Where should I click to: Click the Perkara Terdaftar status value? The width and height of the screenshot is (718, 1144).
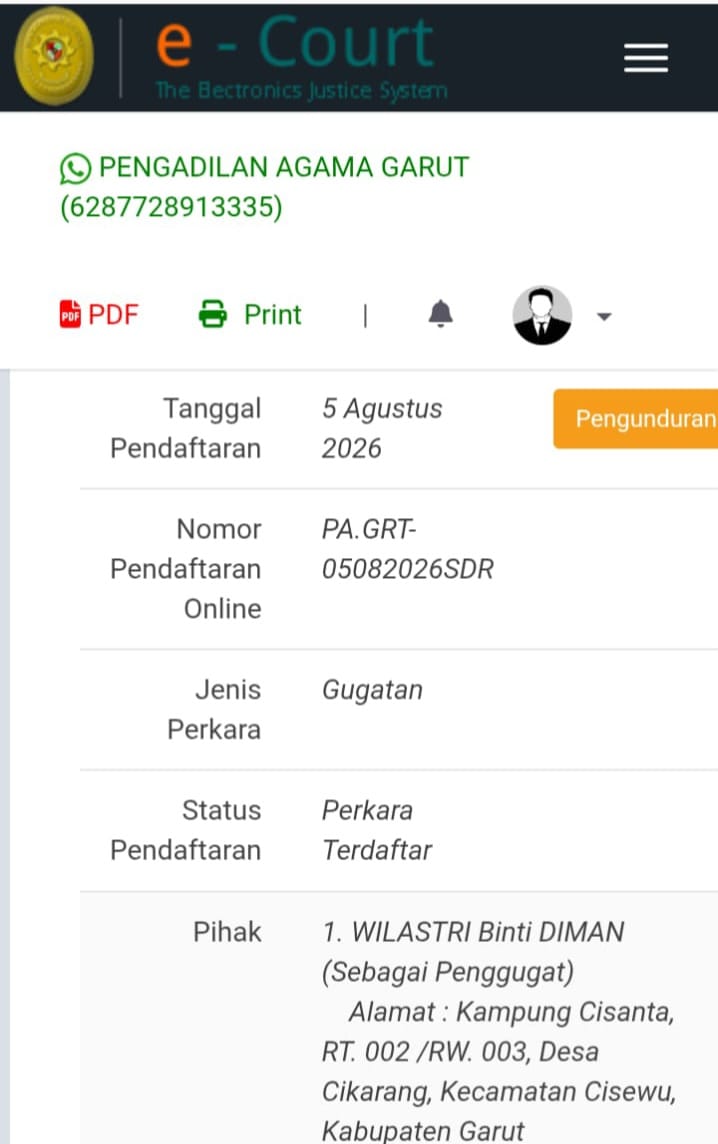click(377, 830)
